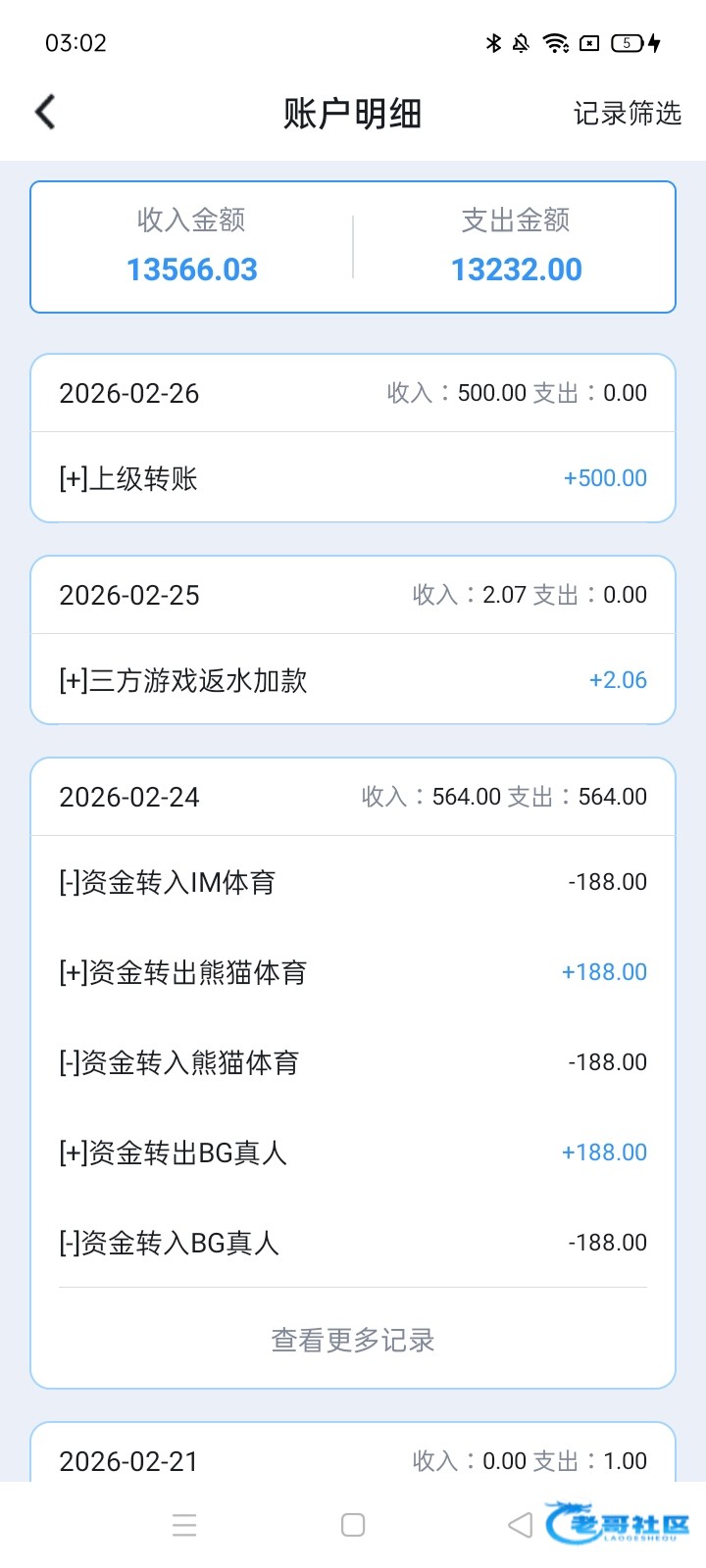Tap Android recent apps menu icon
This screenshot has width=706, height=1568.
[x=184, y=1524]
